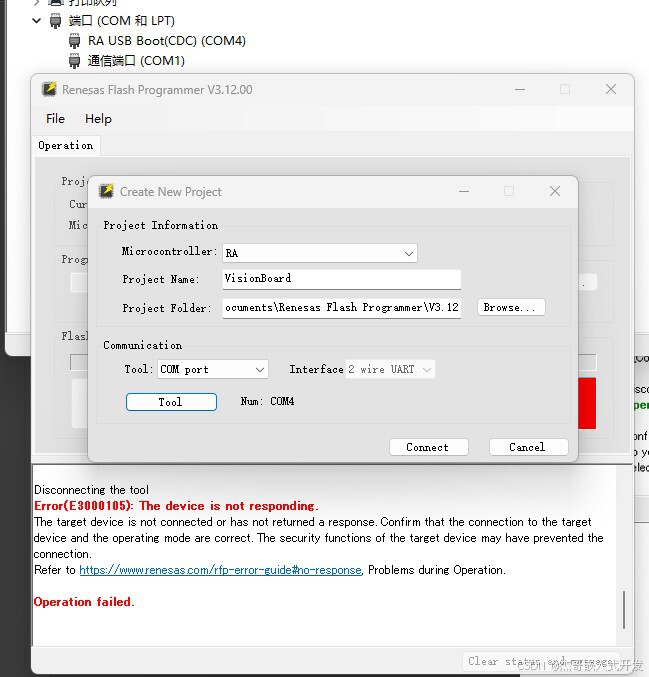Click the Disconnecting the tool log line
The width and height of the screenshot is (649, 677).
point(92,490)
